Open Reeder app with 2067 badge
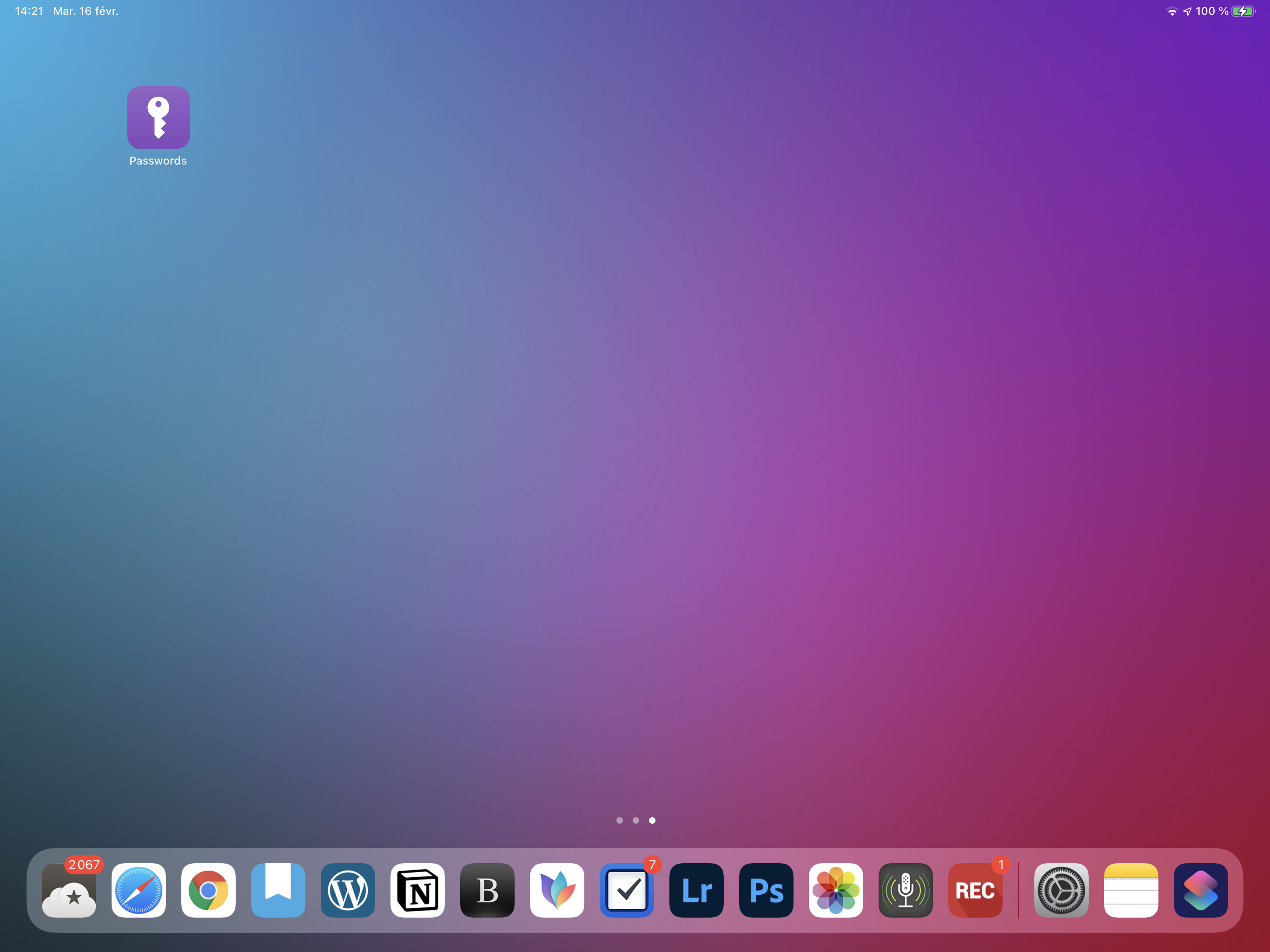Image resolution: width=1270 pixels, height=952 pixels. [x=69, y=890]
